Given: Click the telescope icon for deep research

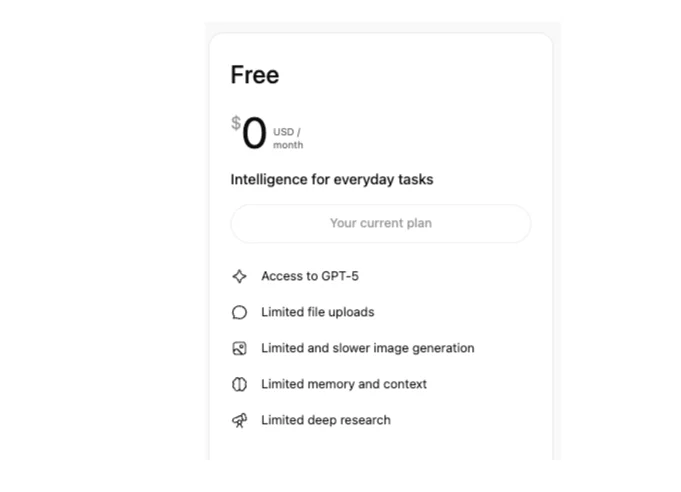Looking at the screenshot, I should 239,420.
